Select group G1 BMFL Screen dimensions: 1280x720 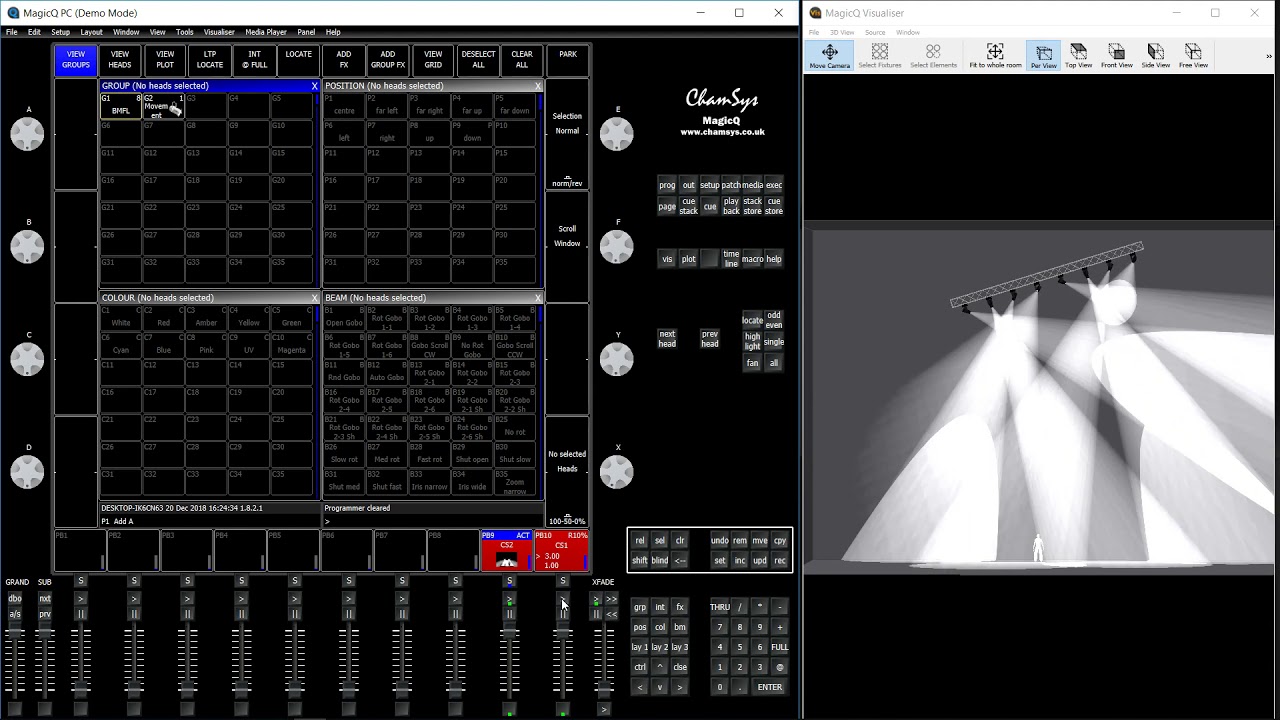[x=120, y=106]
